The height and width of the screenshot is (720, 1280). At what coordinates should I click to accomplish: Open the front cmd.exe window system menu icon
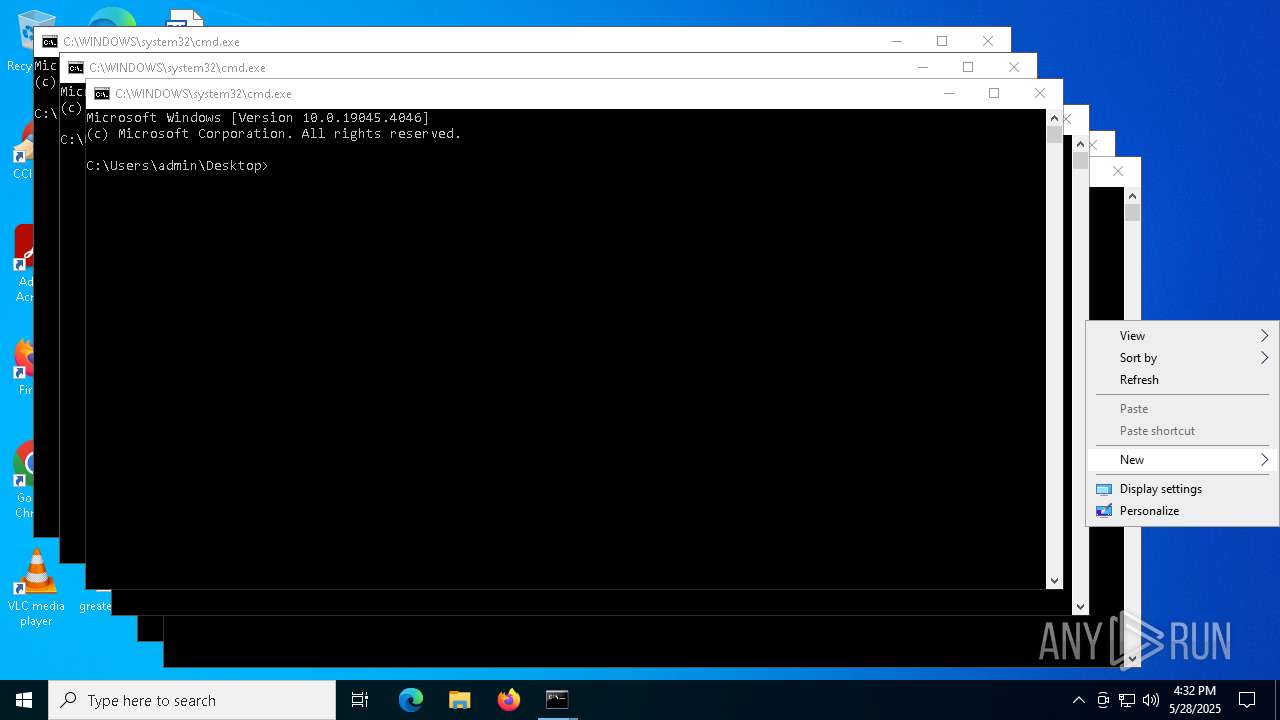101,94
